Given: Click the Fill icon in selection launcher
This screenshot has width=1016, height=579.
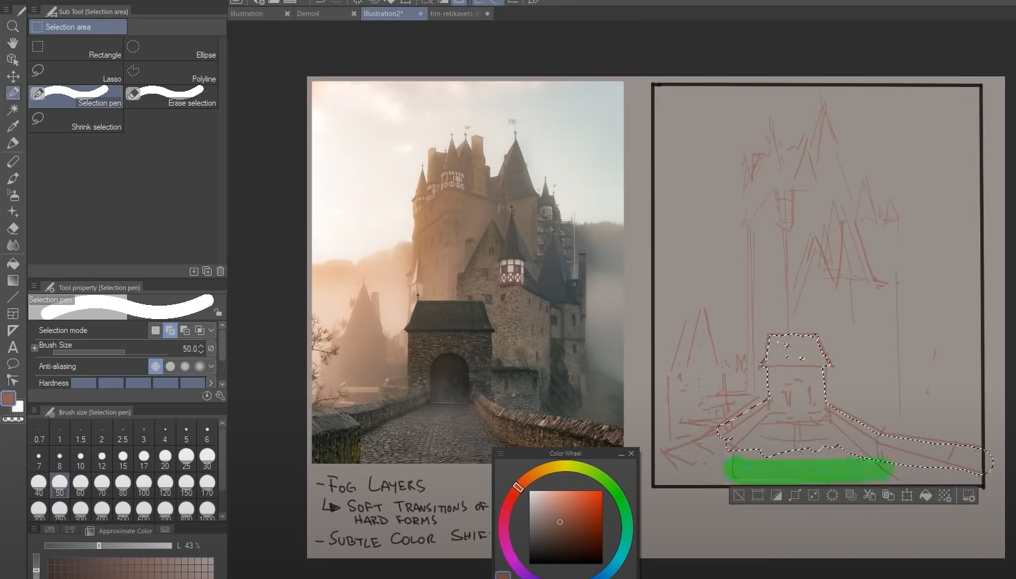Looking at the screenshot, I should click(925, 495).
